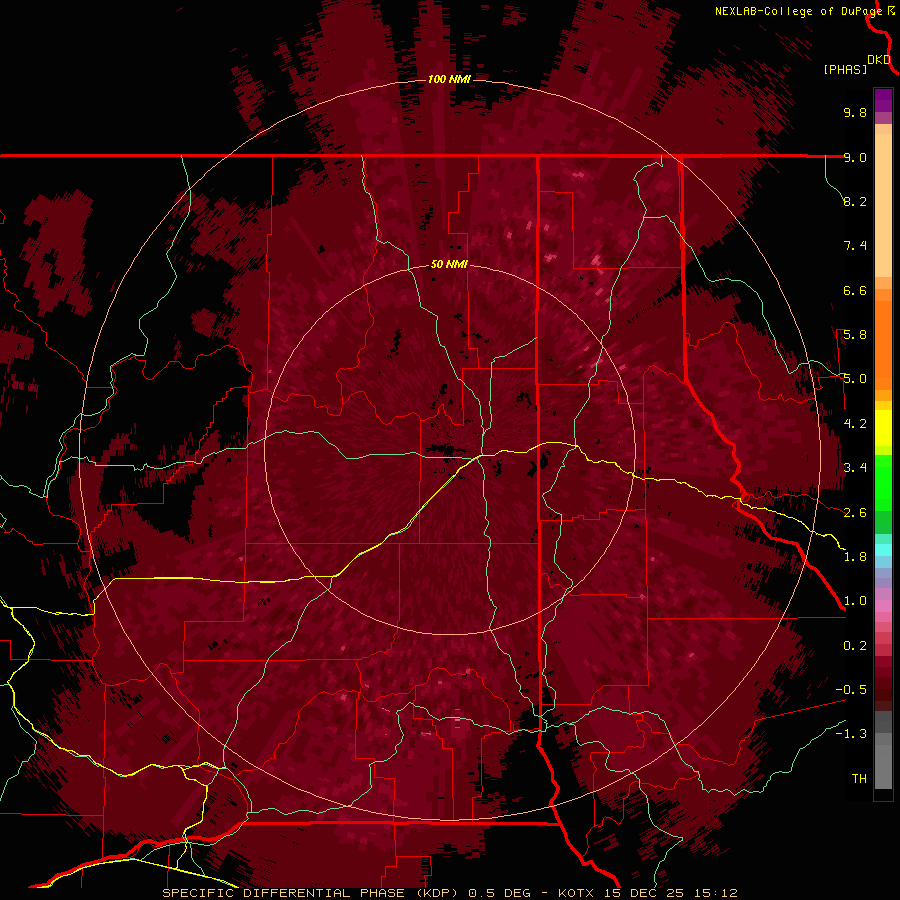Click the 7.4 value on the color scale
This screenshot has width=900, height=900.
[x=855, y=246]
